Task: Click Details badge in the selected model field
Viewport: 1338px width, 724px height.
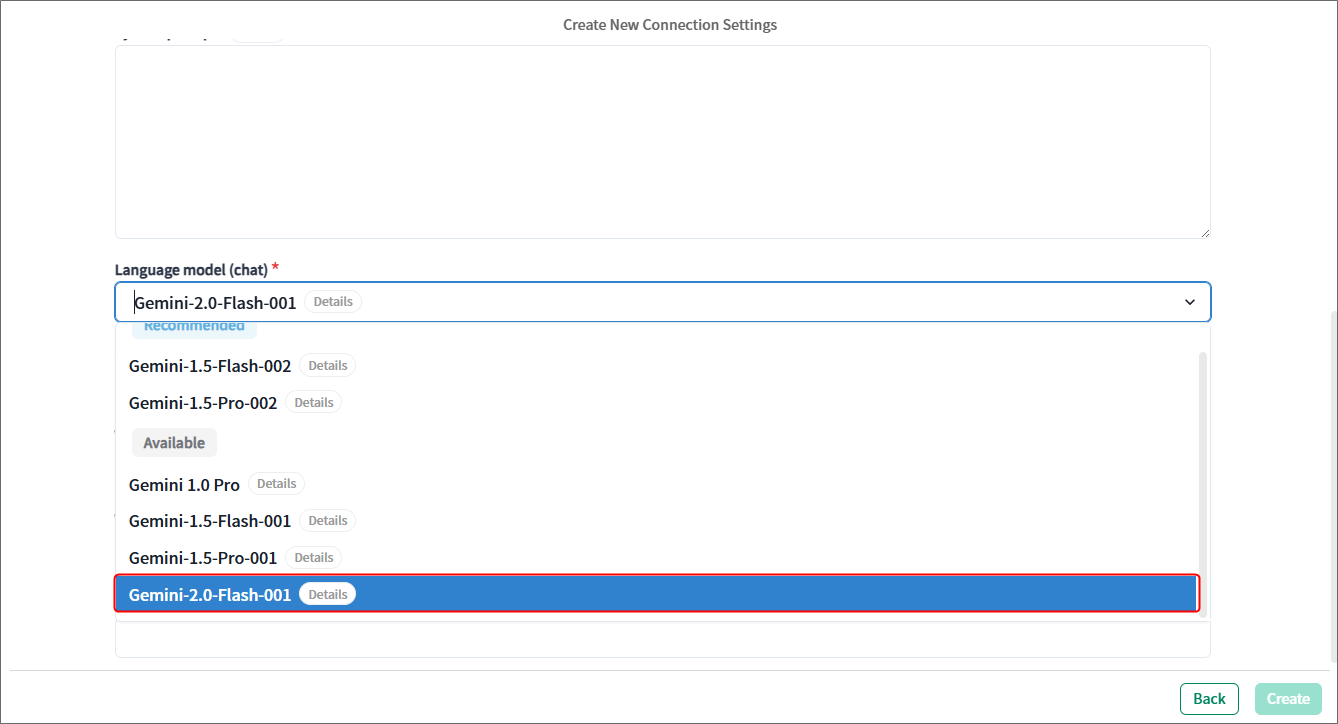Action: point(333,301)
